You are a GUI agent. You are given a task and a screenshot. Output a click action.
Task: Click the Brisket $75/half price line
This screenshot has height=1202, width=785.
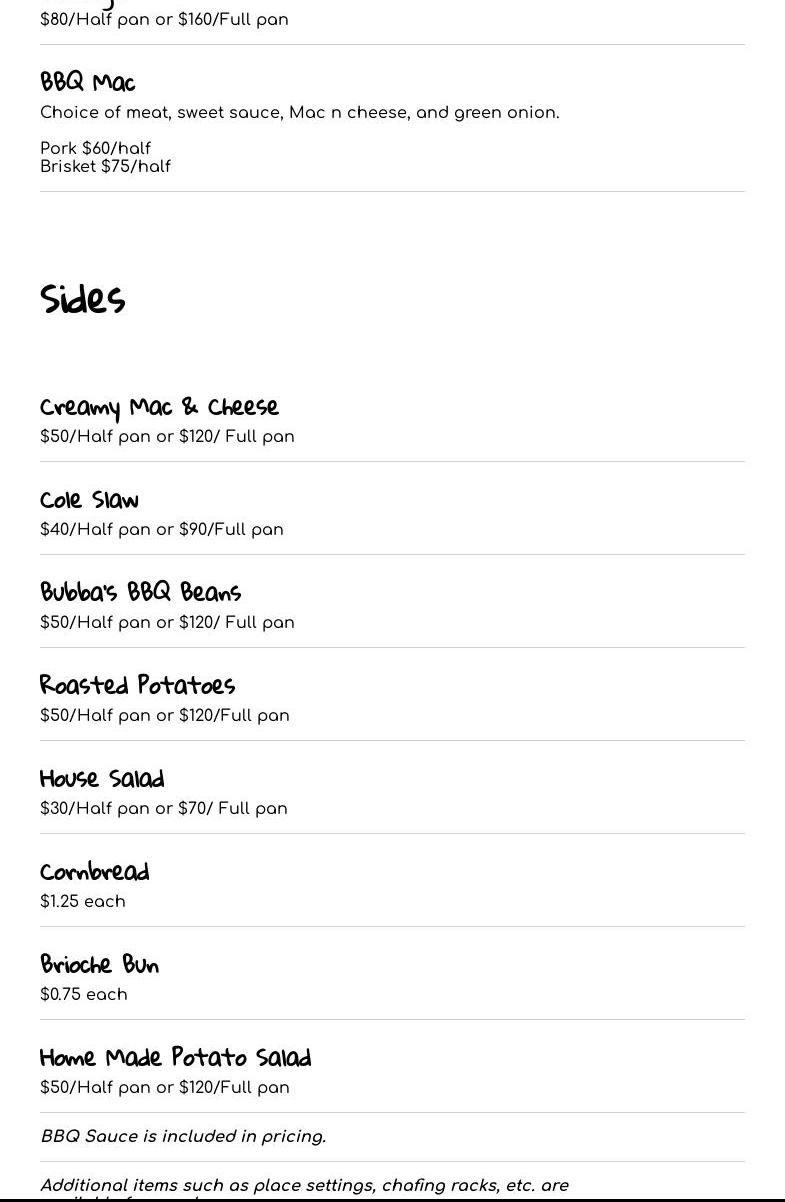tap(106, 166)
